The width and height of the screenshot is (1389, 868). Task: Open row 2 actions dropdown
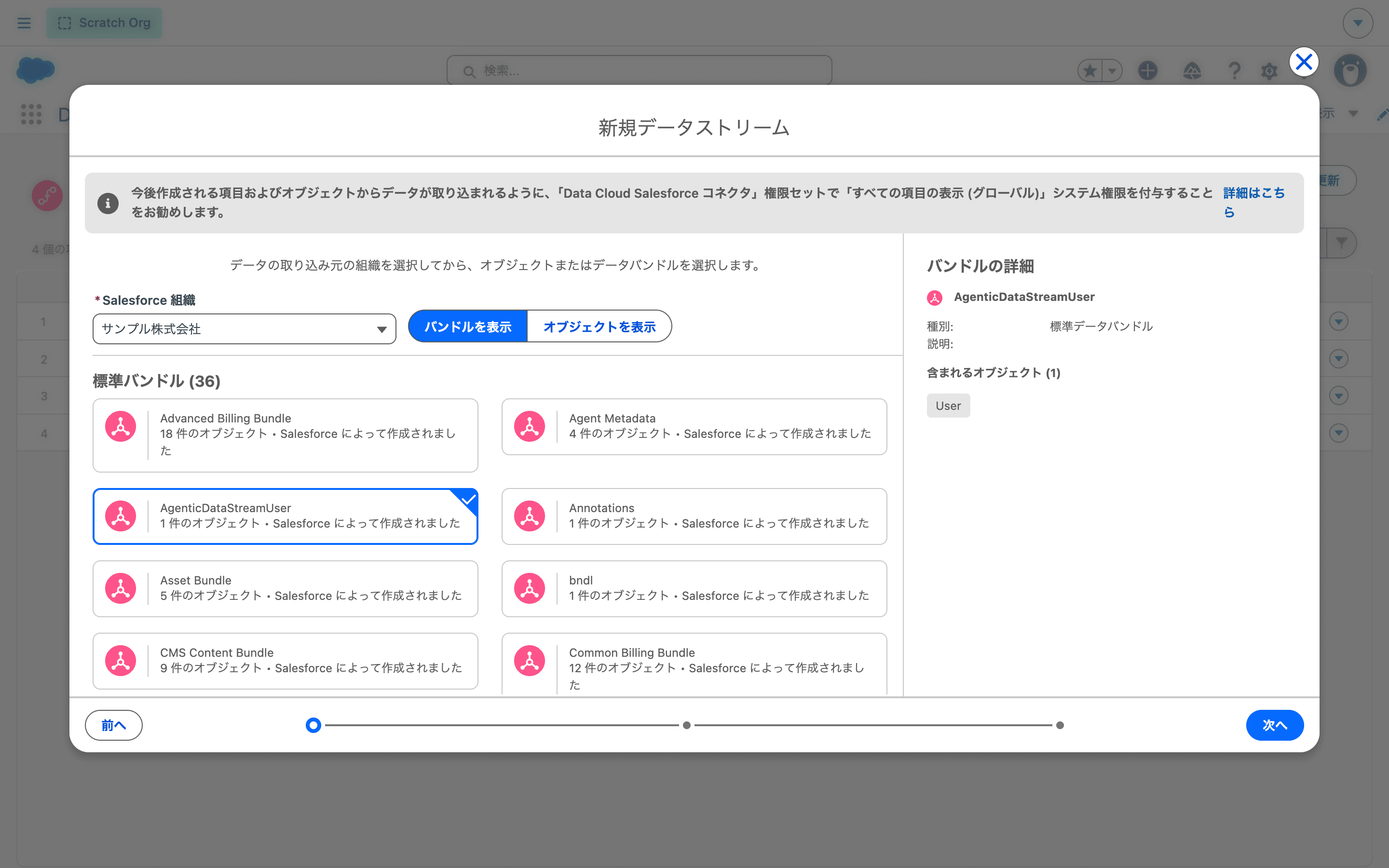tap(1338, 358)
